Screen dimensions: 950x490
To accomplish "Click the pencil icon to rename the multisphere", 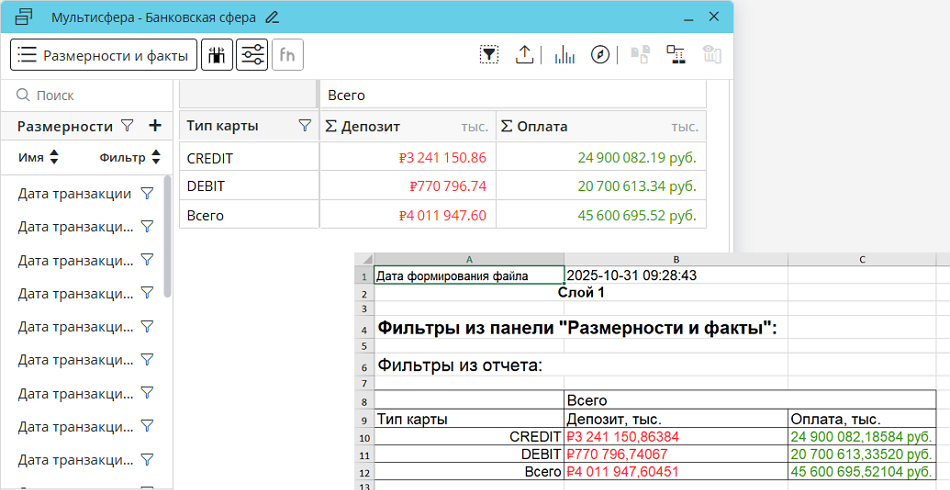I will click(x=273, y=18).
